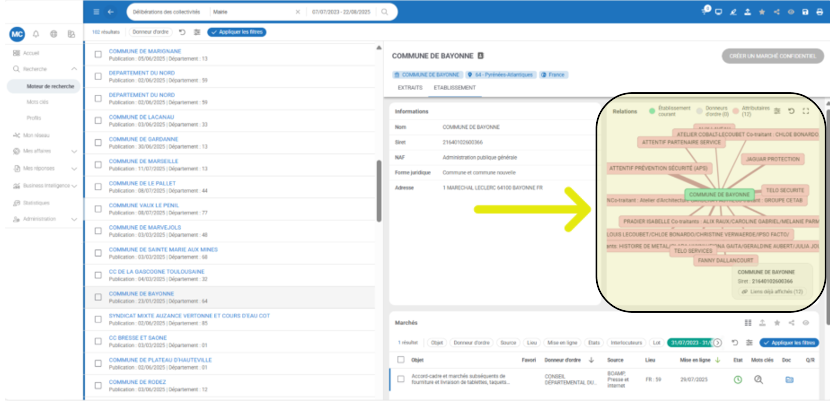The height and width of the screenshot is (405, 830).
Task: Collapse the Recherche sidebar section
Action: pos(75,69)
